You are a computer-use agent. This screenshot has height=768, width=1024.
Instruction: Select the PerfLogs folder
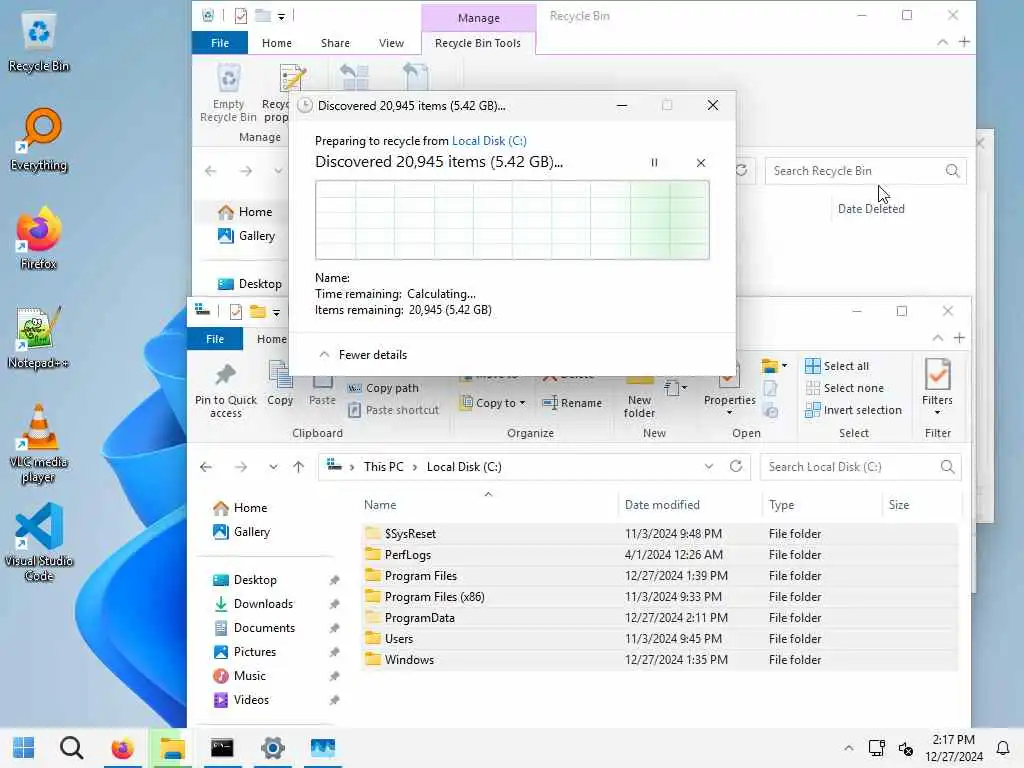click(x=660, y=554)
